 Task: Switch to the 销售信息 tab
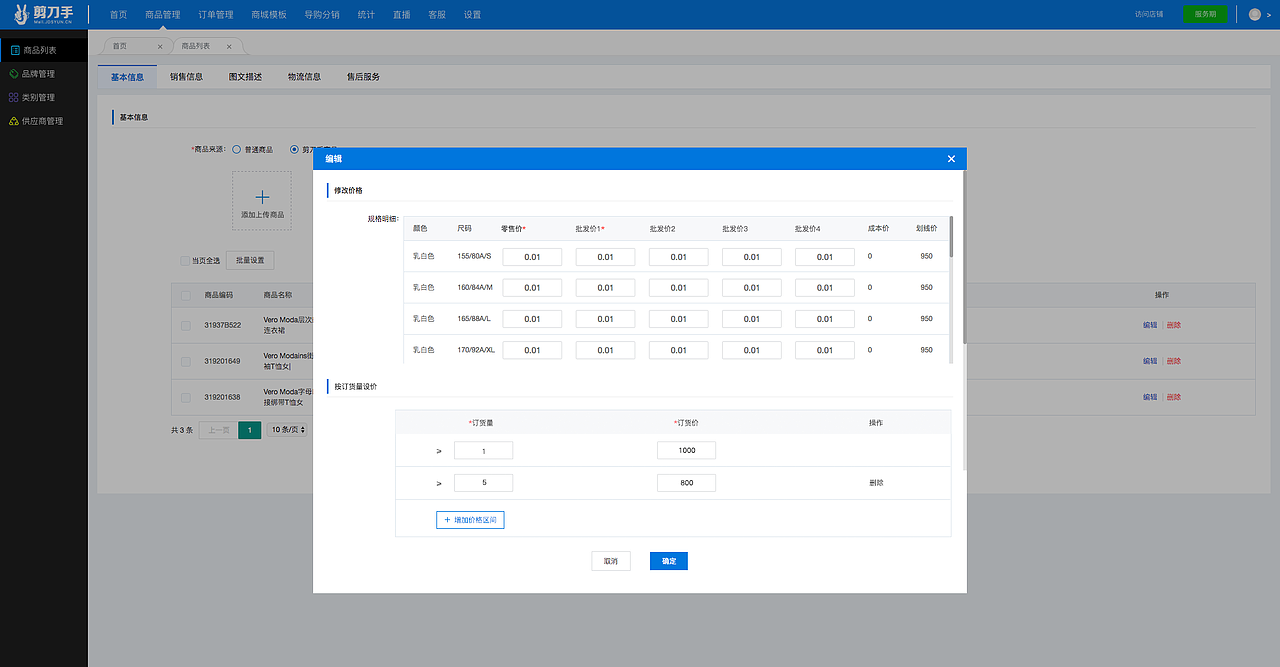pyautogui.click(x=186, y=77)
